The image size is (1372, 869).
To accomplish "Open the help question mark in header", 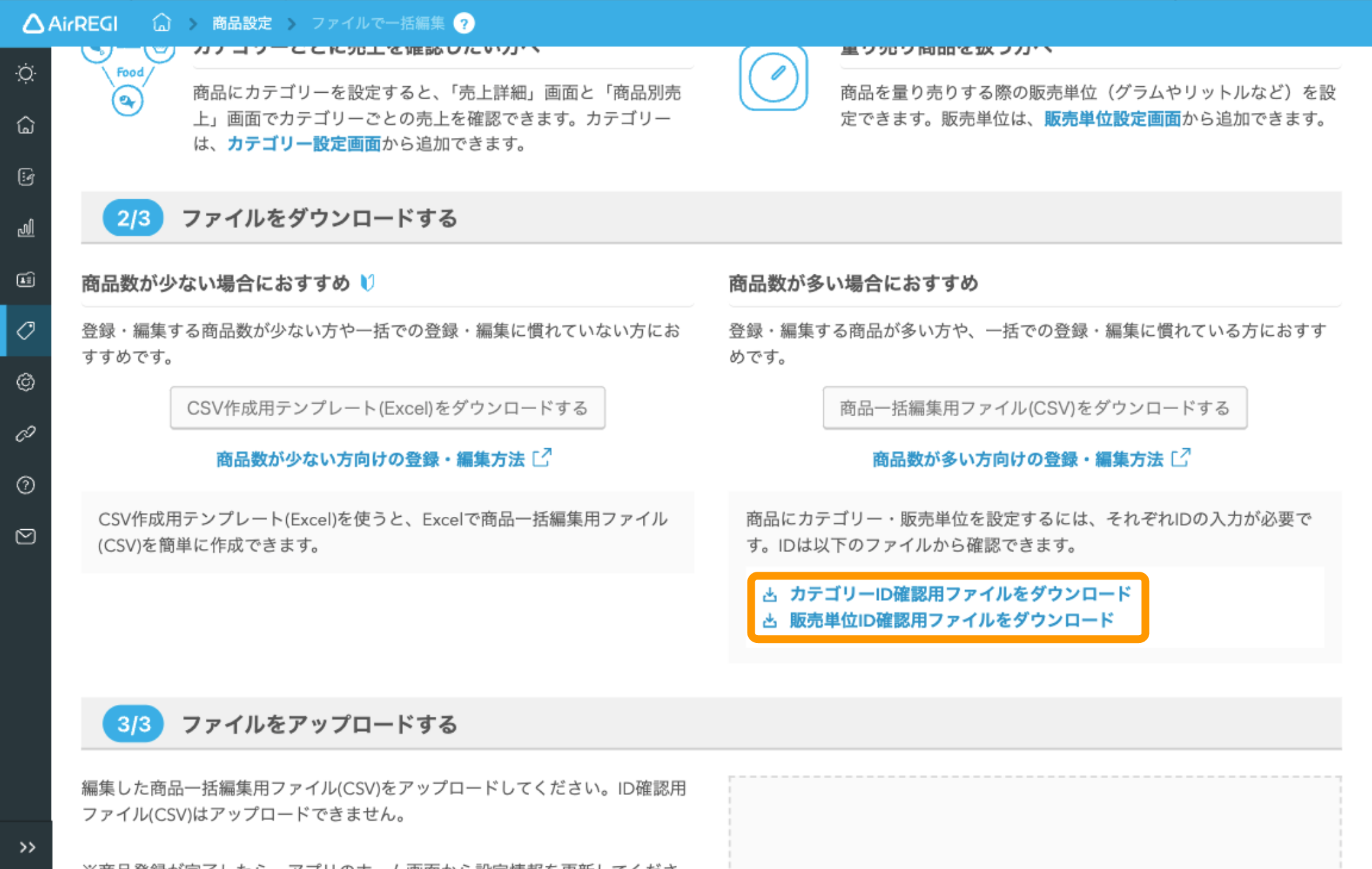I will tap(464, 24).
